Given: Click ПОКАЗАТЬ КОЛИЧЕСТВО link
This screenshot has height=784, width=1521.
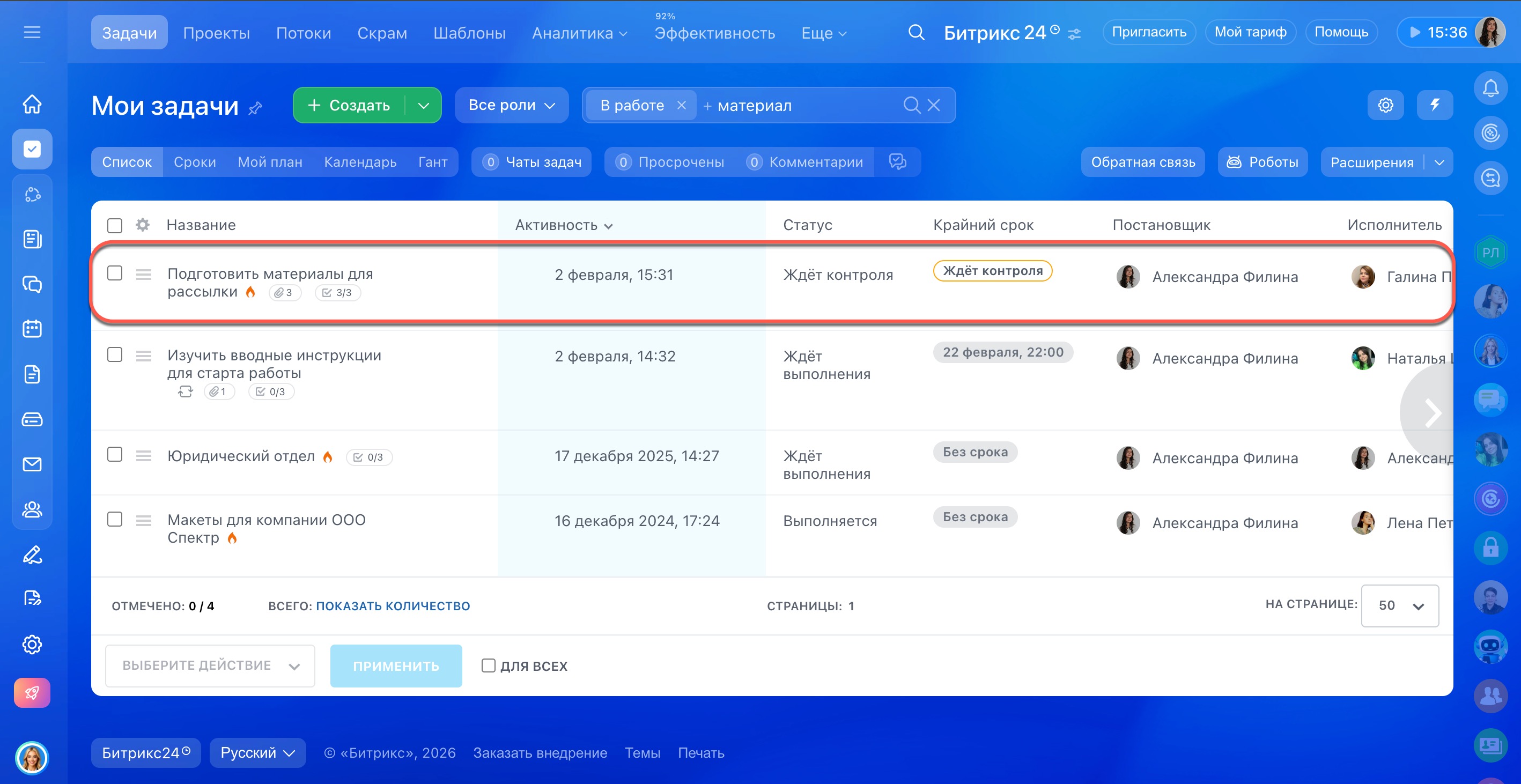Looking at the screenshot, I should click(393, 606).
